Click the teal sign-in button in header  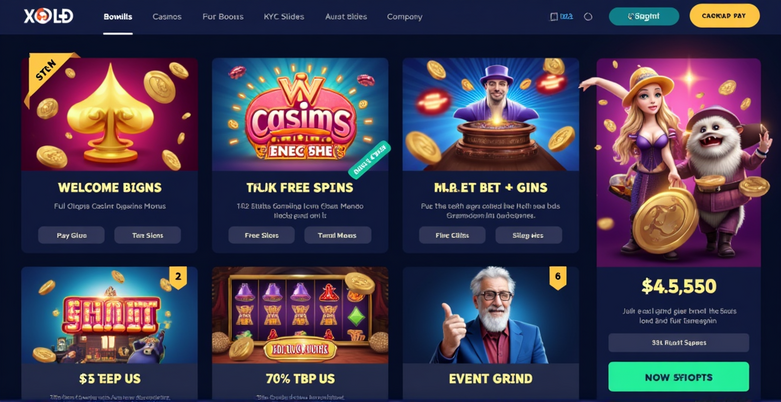coord(644,16)
